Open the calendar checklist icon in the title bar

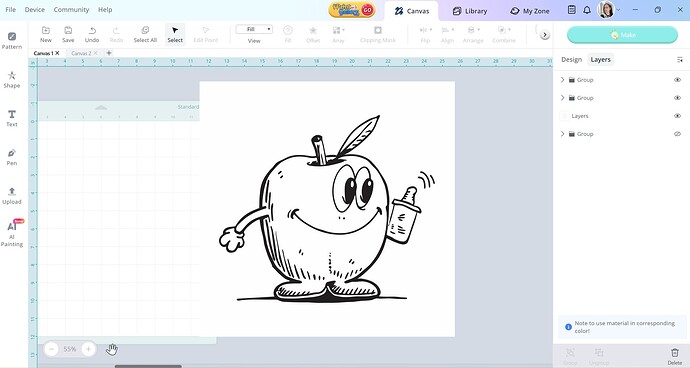(x=572, y=10)
